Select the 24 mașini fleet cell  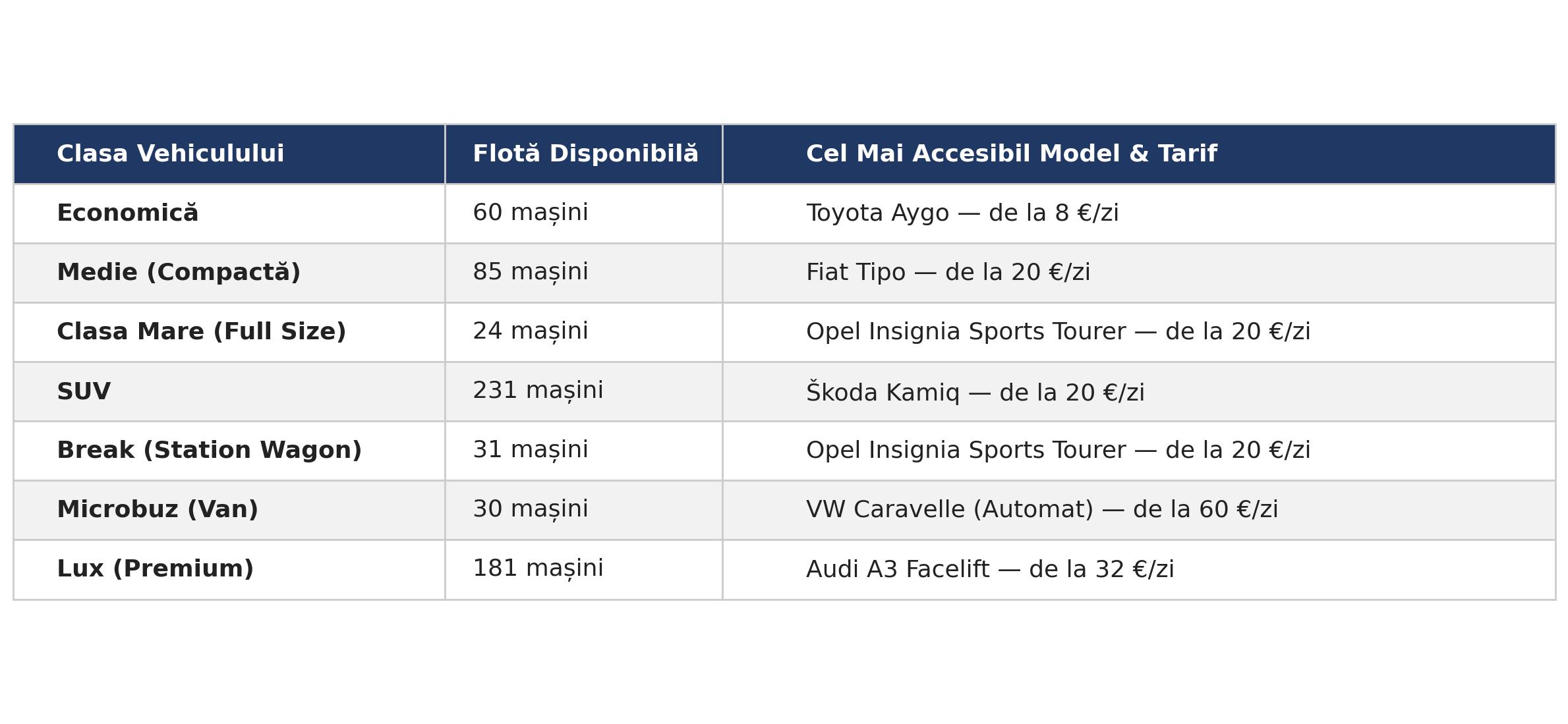[584, 332]
